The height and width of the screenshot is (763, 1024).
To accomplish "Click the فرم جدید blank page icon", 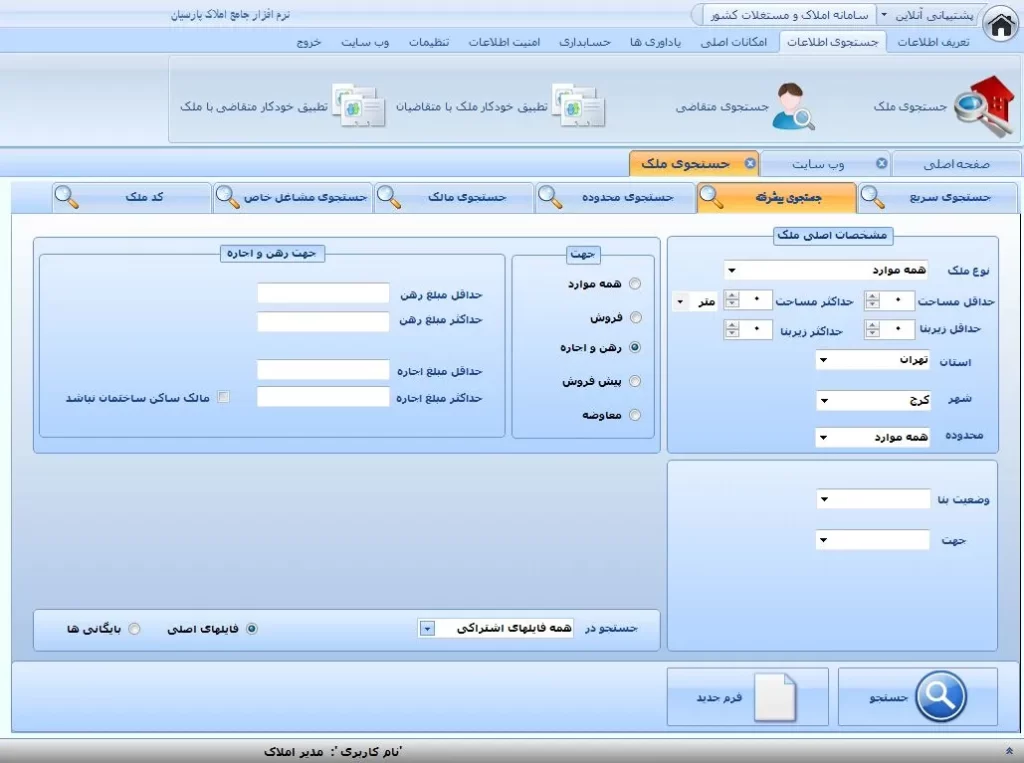I will tap(774, 697).
